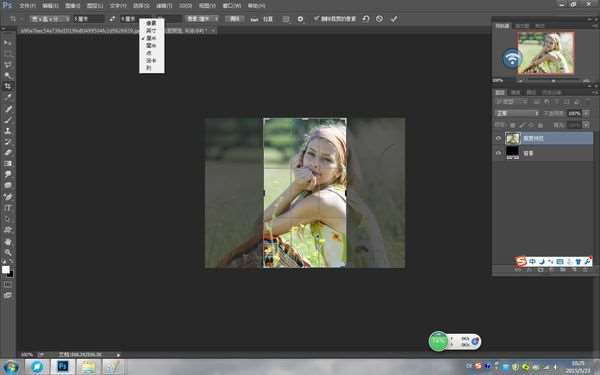600x375 pixels.
Task: Select the Eyedropper tool
Action: click(x=8, y=97)
